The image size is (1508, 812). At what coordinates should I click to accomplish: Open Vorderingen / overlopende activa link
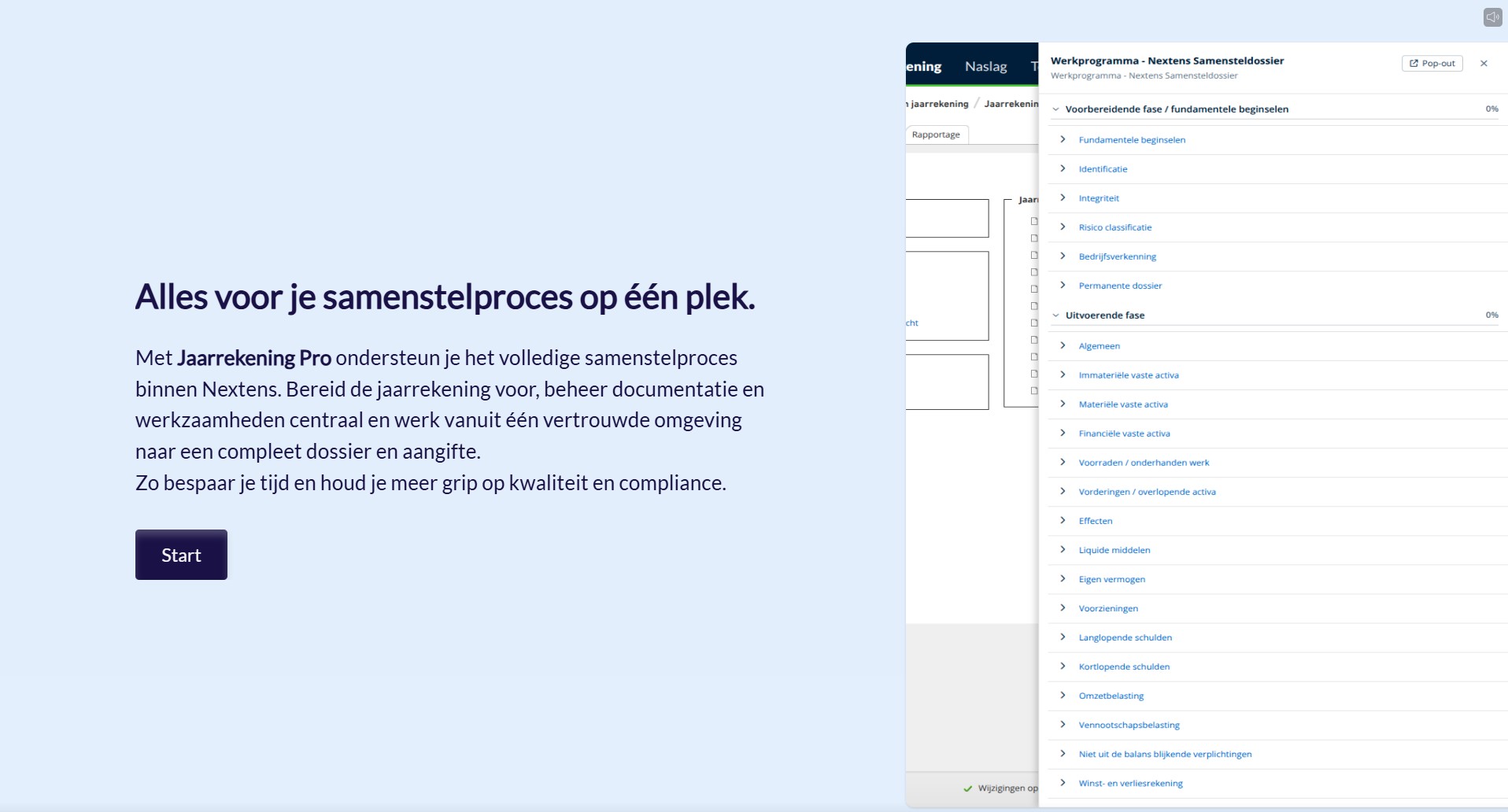click(x=1147, y=492)
